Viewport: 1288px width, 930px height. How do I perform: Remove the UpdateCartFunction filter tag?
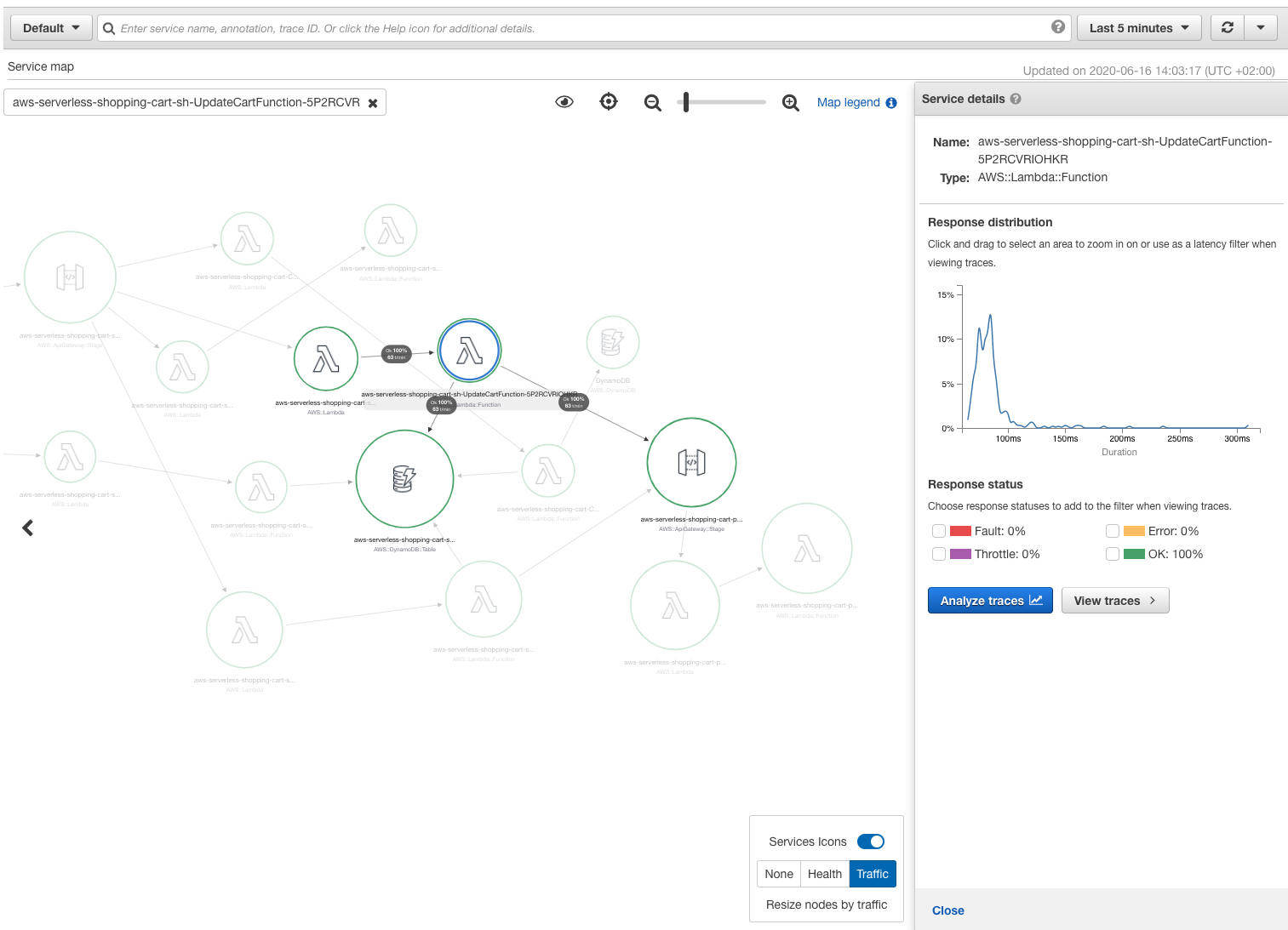(373, 103)
